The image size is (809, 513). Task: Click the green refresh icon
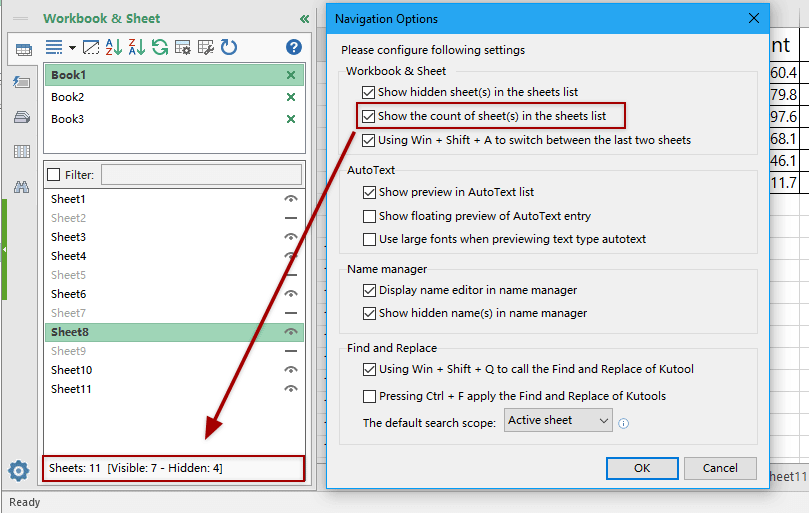point(160,47)
